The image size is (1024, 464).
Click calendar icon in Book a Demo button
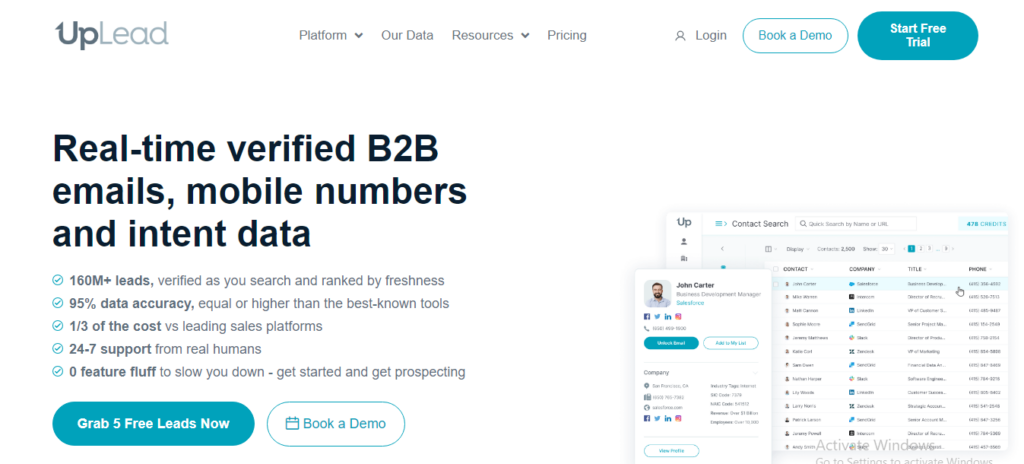point(292,423)
